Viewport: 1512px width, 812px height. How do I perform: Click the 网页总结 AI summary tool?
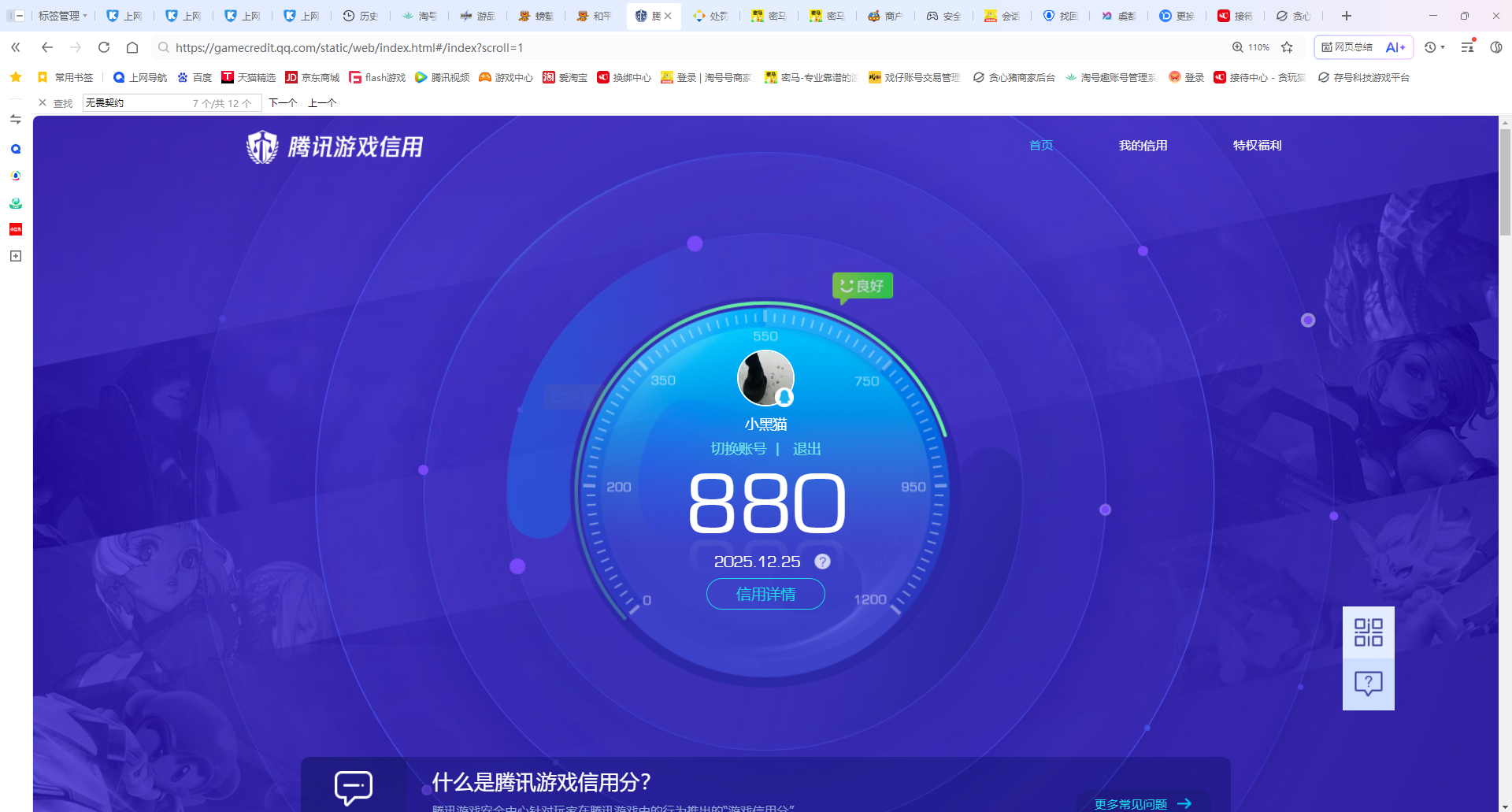tap(1351, 47)
